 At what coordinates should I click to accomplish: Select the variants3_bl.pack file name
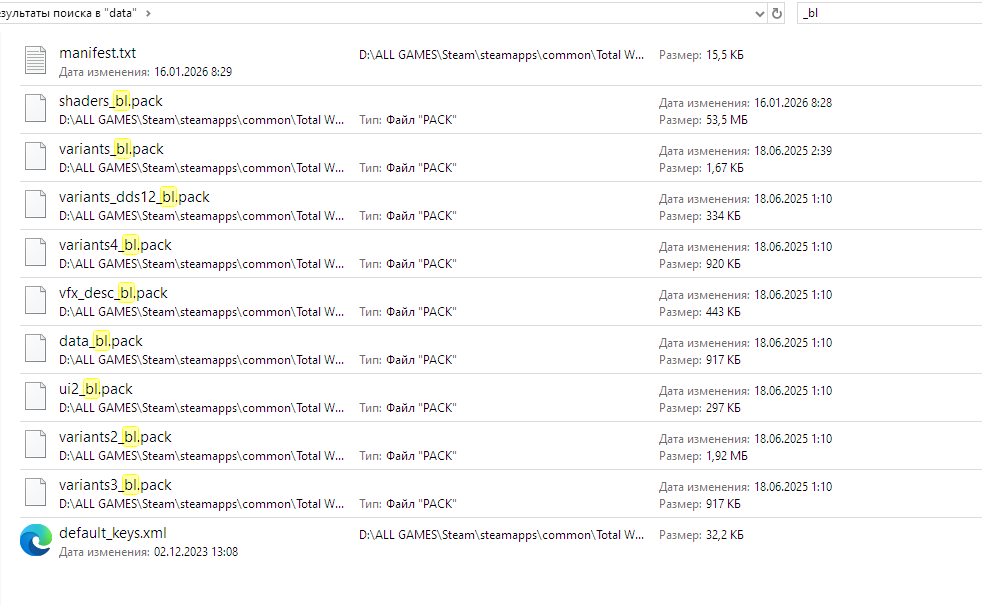click(115, 485)
